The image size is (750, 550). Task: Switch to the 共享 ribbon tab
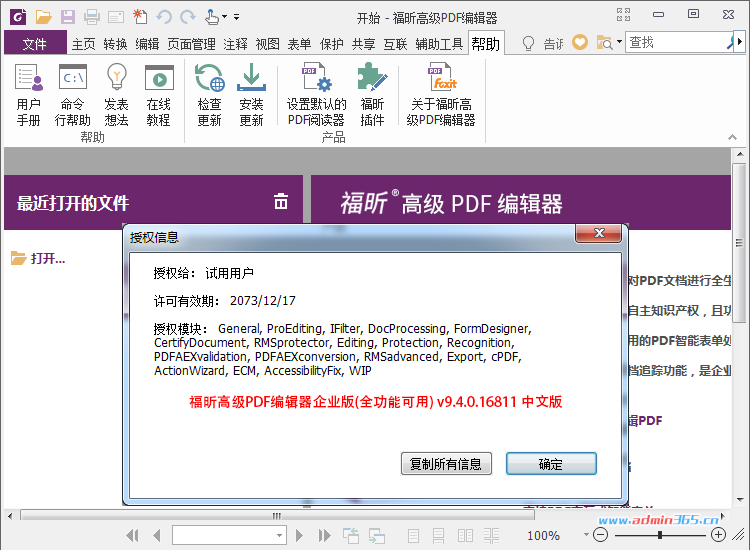coord(364,44)
